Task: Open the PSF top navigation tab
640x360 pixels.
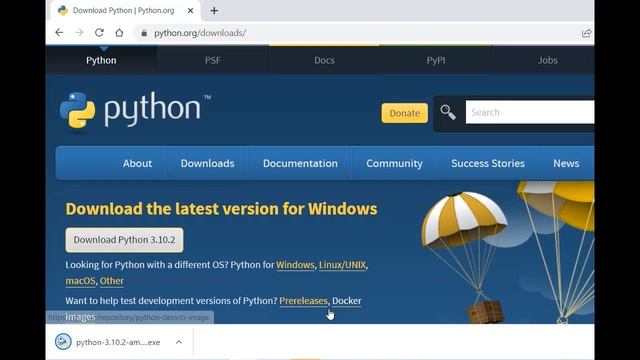Action: pyautogui.click(x=213, y=60)
